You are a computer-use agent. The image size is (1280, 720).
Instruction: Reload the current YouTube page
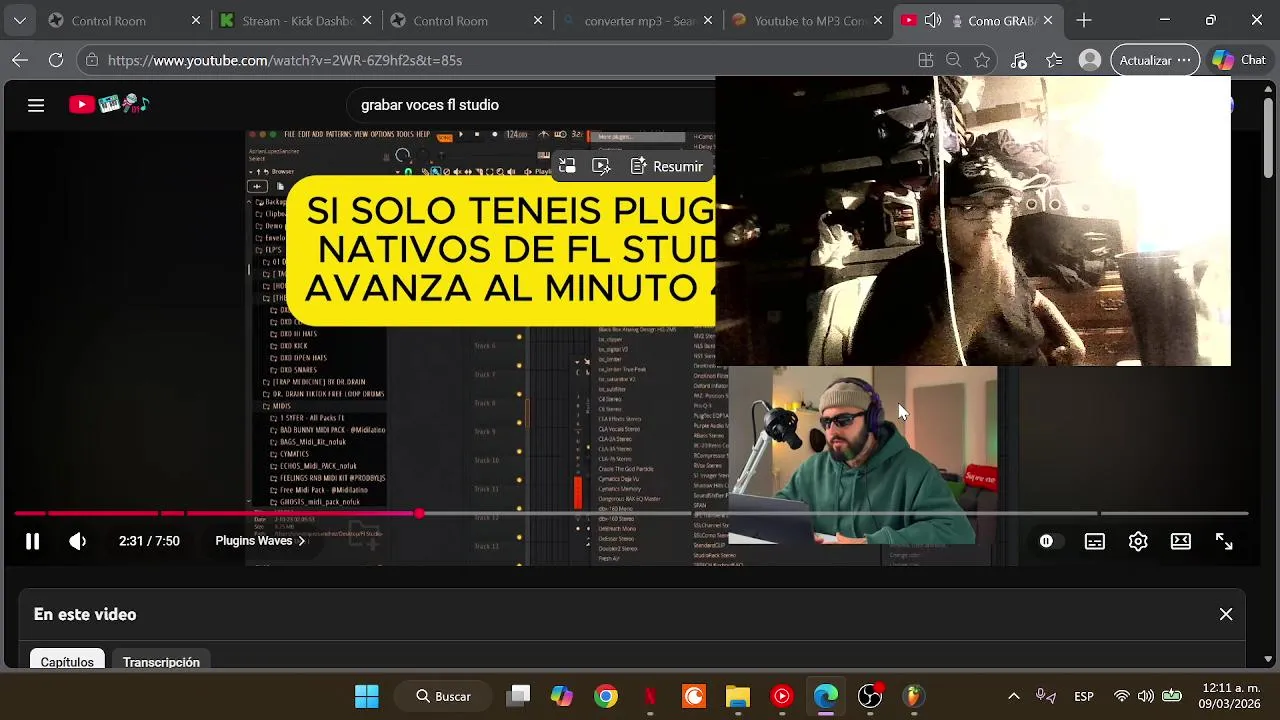coord(56,60)
